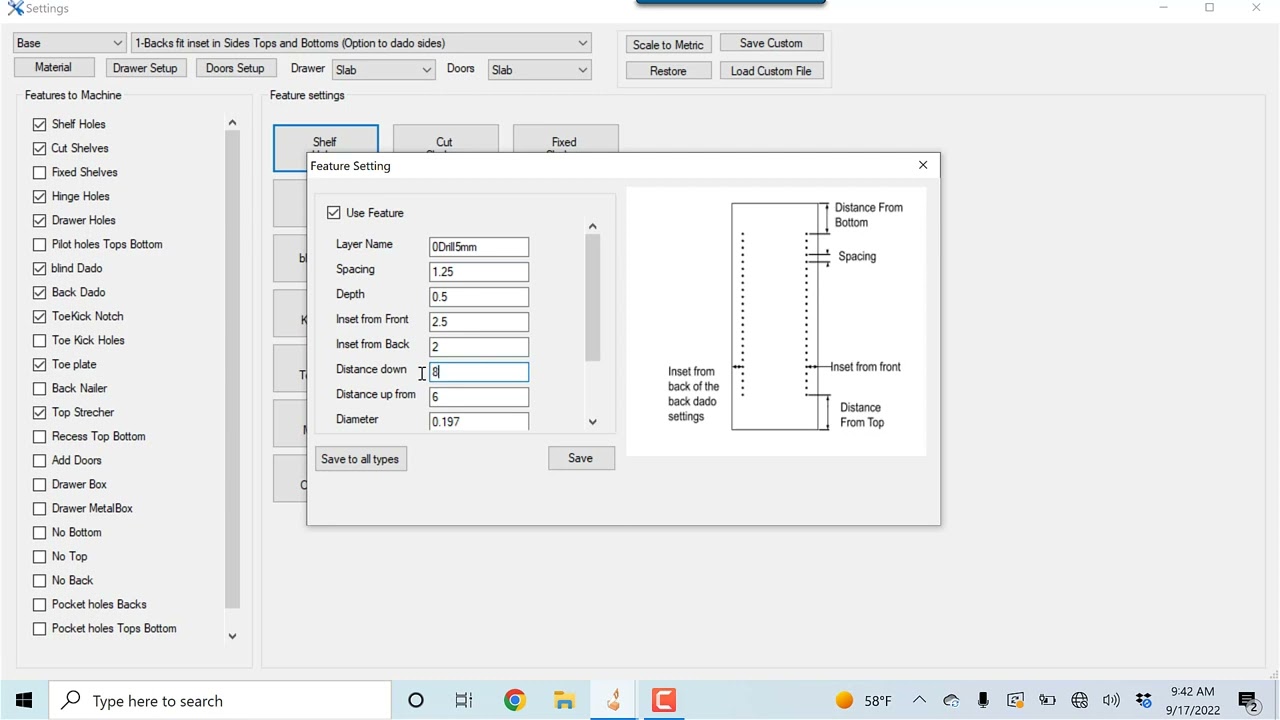Open the Doors Slab dropdown
This screenshot has width=1280, height=720.
pos(539,70)
